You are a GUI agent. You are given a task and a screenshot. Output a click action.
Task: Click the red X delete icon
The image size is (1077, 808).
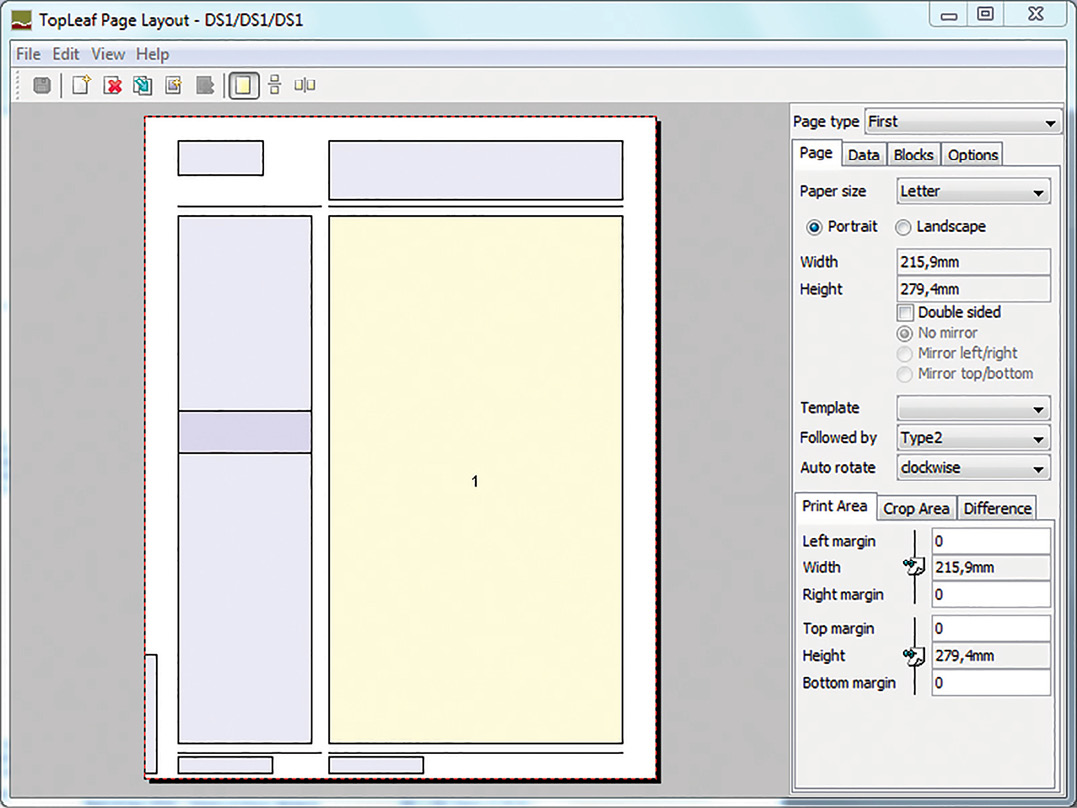pos(113,85)
